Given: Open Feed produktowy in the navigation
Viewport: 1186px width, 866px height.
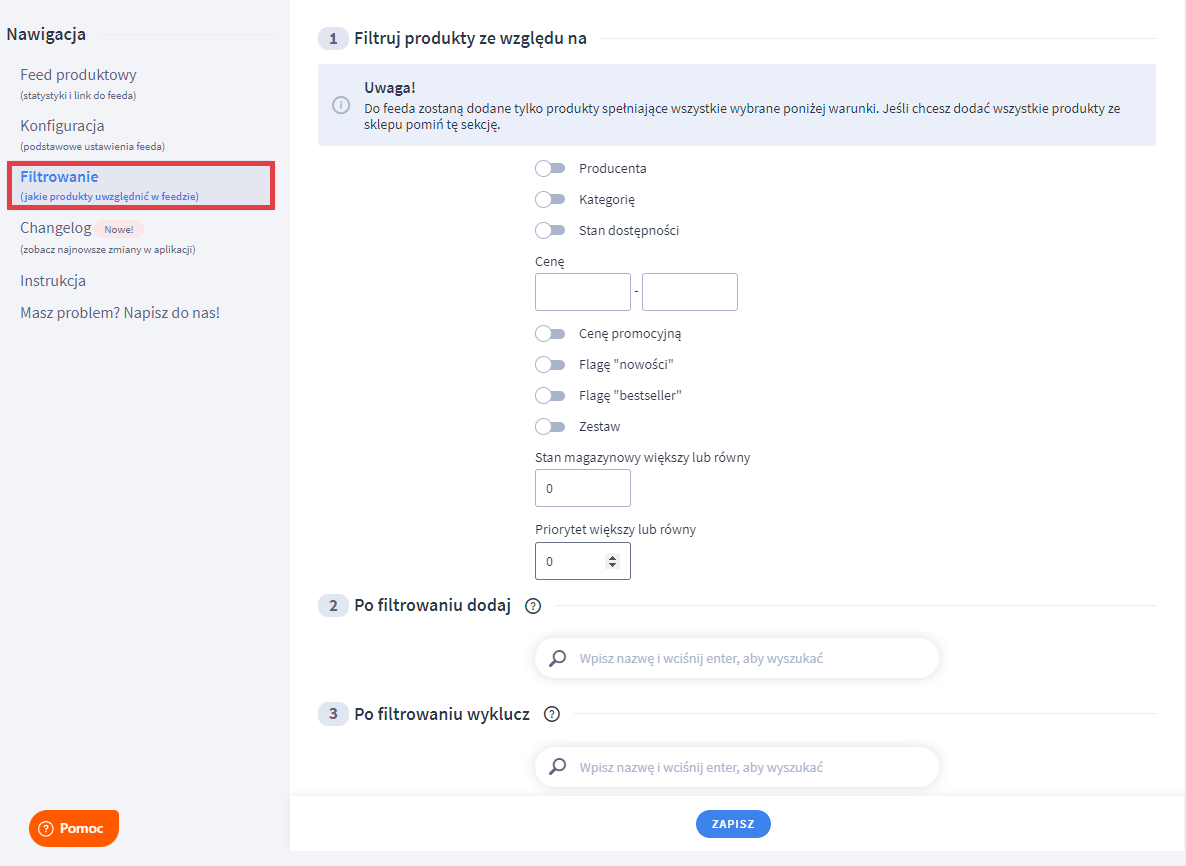Looking at the screenshot, I should tap(78, 75).
